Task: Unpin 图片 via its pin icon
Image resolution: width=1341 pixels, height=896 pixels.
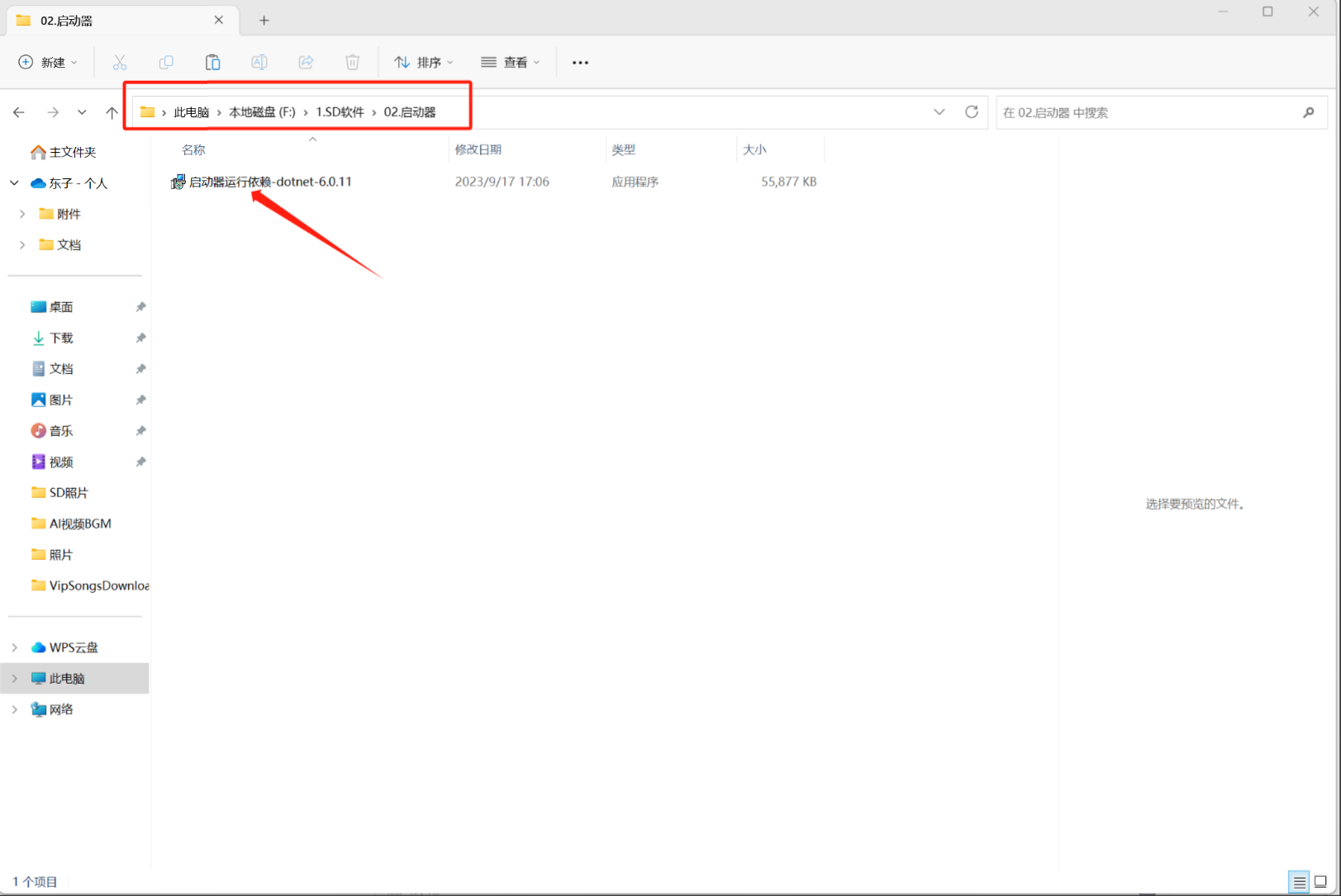Action: click(x=140, y=400)
